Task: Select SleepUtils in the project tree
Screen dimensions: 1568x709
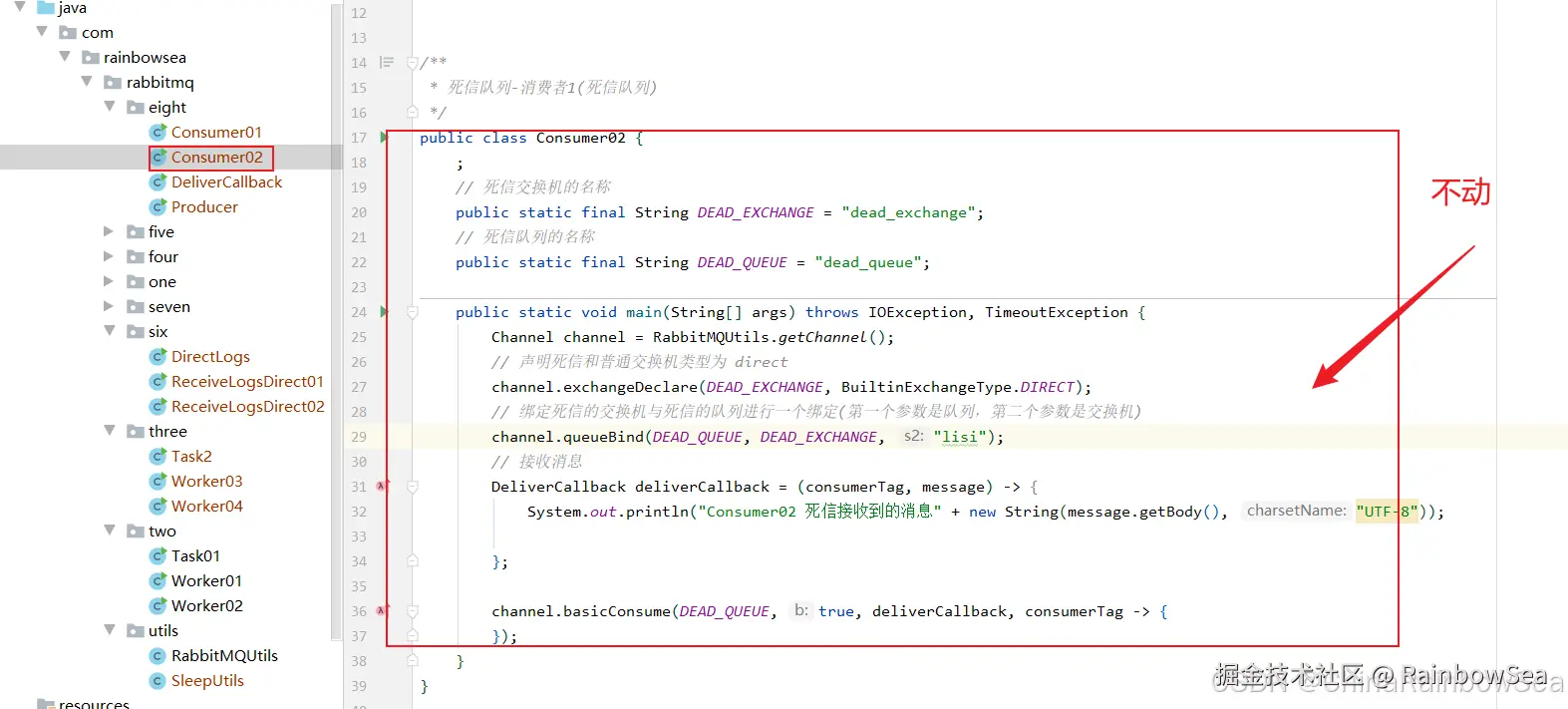Action: [x=207, y=680]
